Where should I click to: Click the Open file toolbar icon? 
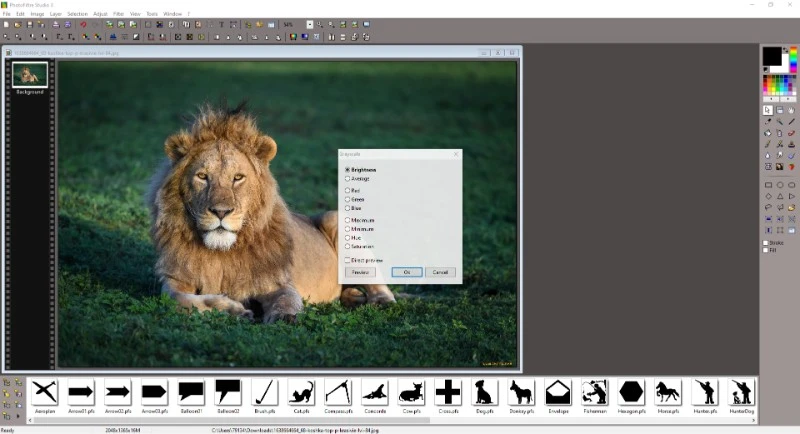[17, 24]
